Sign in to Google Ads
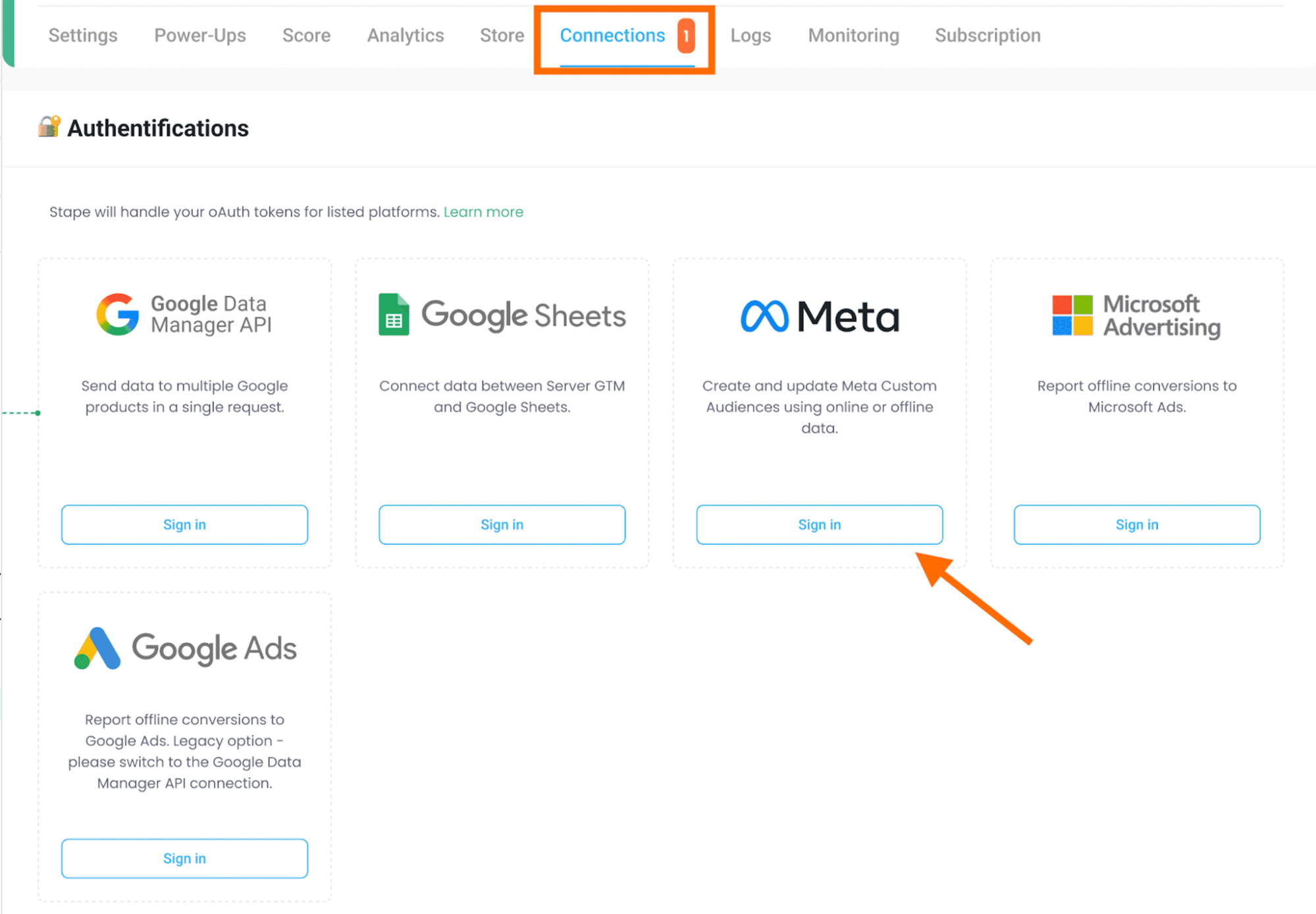This screenshot has height=914, width=1316. (184, 858)
